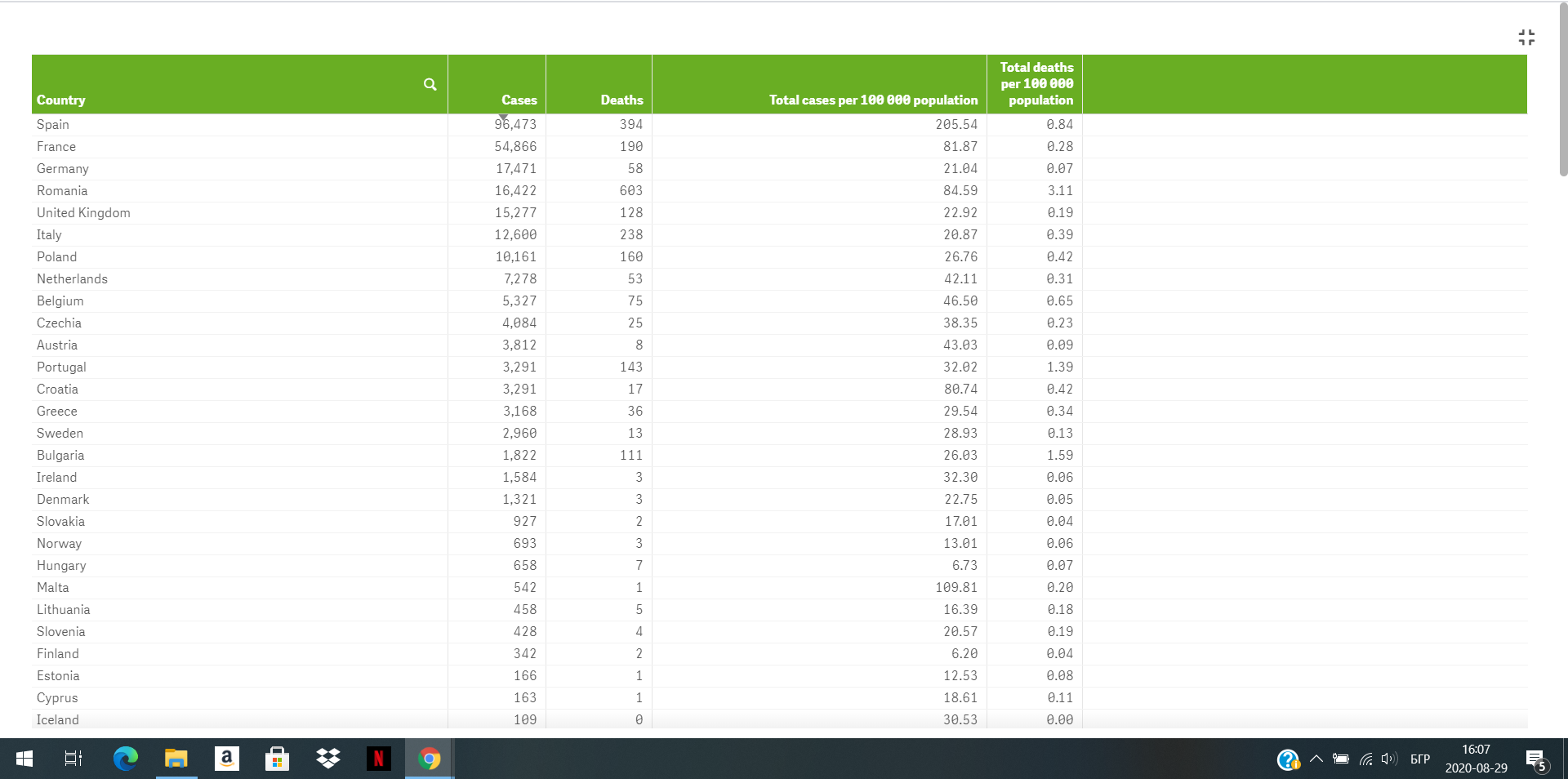
Task: Launch Amazon app from taskbar
Action: click(x=227, y=759)
